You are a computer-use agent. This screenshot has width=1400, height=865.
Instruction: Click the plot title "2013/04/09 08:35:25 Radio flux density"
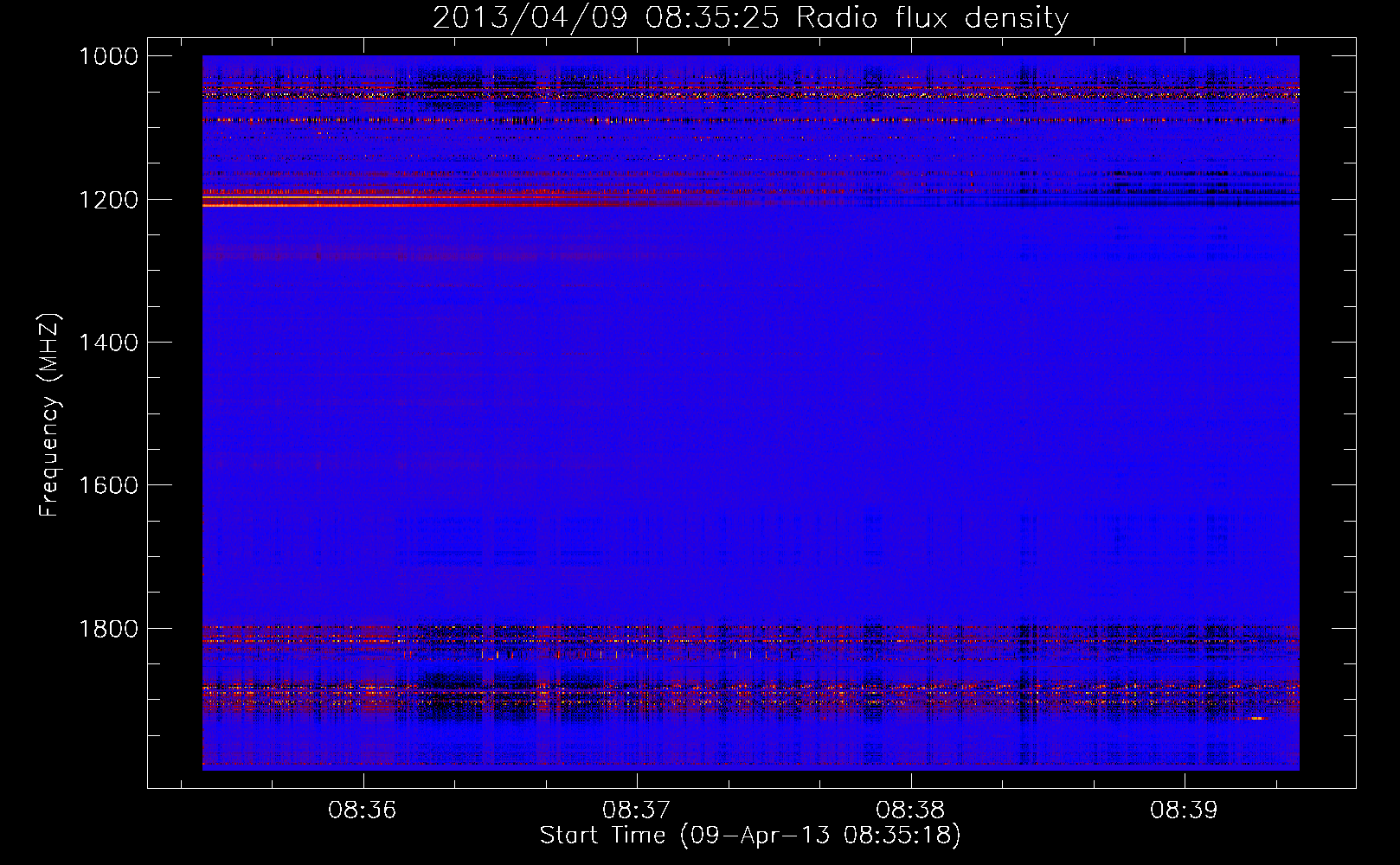[x=750, y=18]
